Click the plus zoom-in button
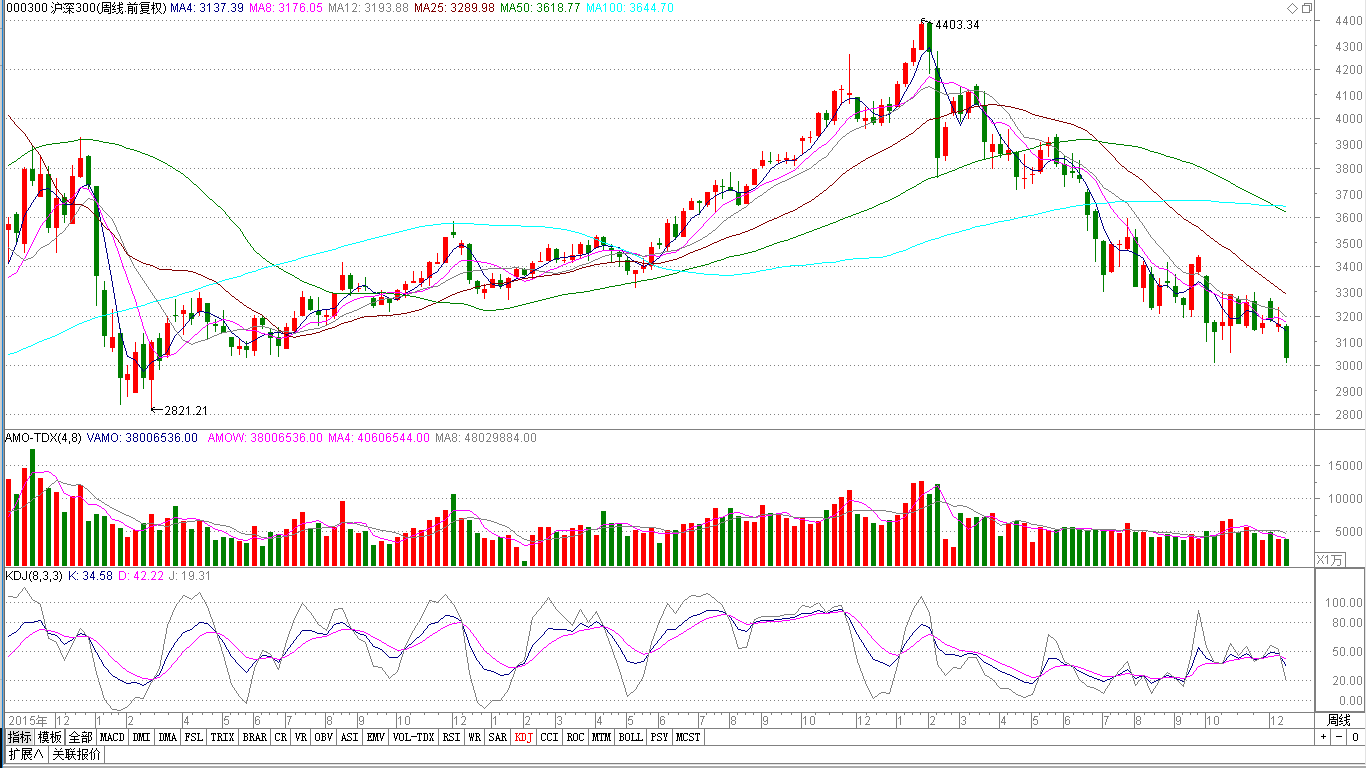Image resolution: width=1366 pixels, height=768 pixels. pyautogui.click(x=1323, y=737)
